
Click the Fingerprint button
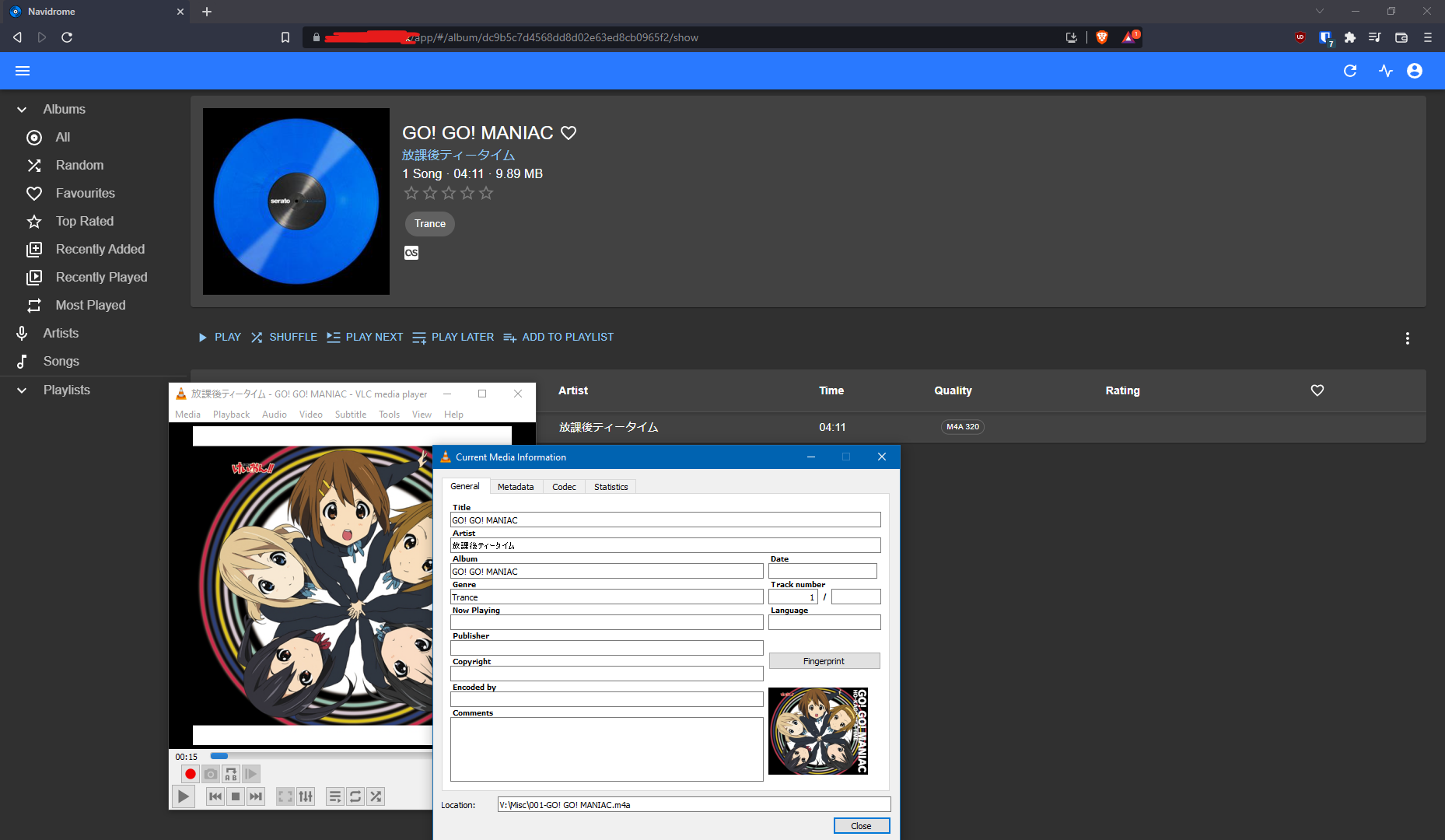tap(824, 660)
